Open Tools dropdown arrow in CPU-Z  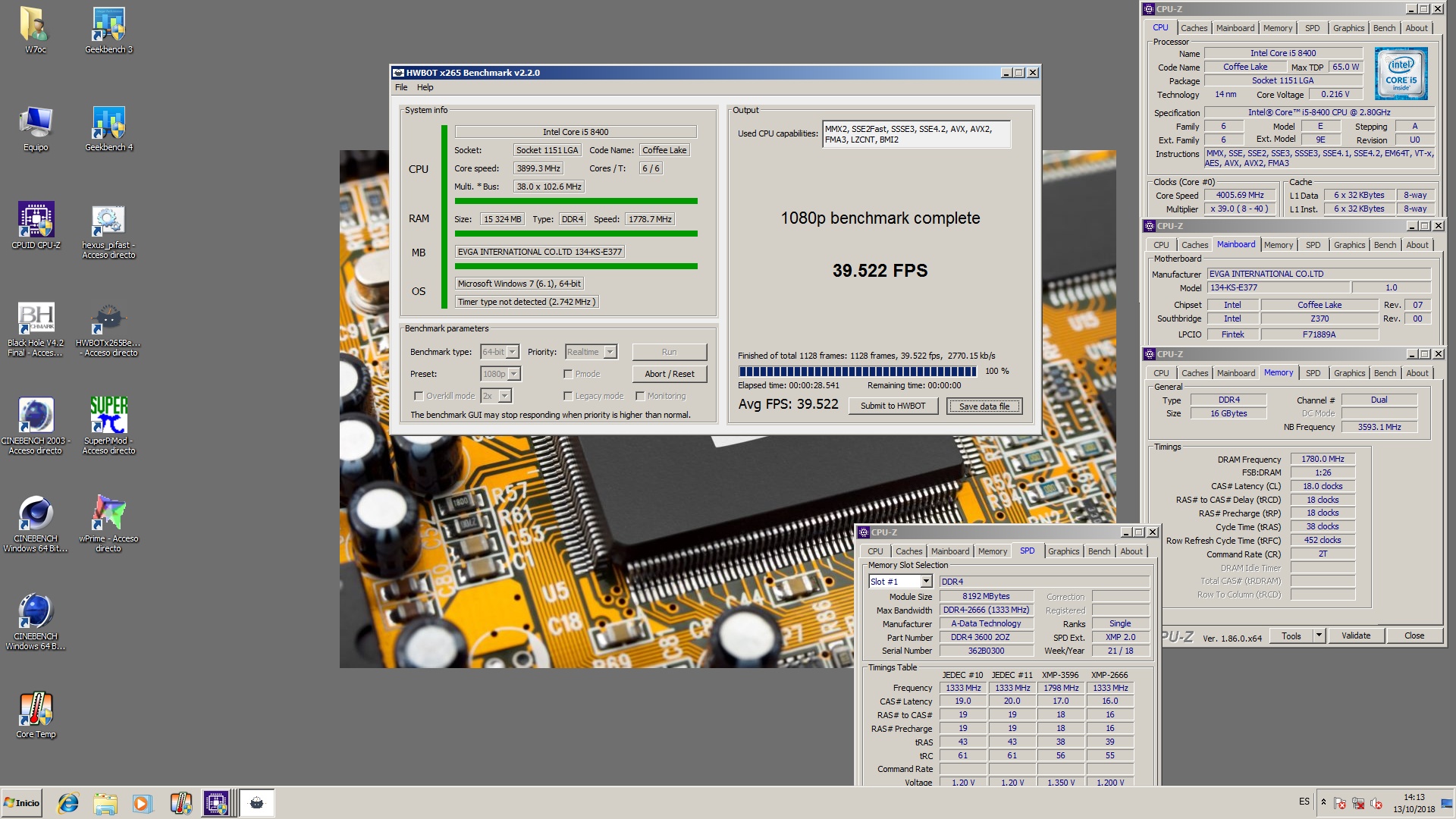pos(1319,635)
